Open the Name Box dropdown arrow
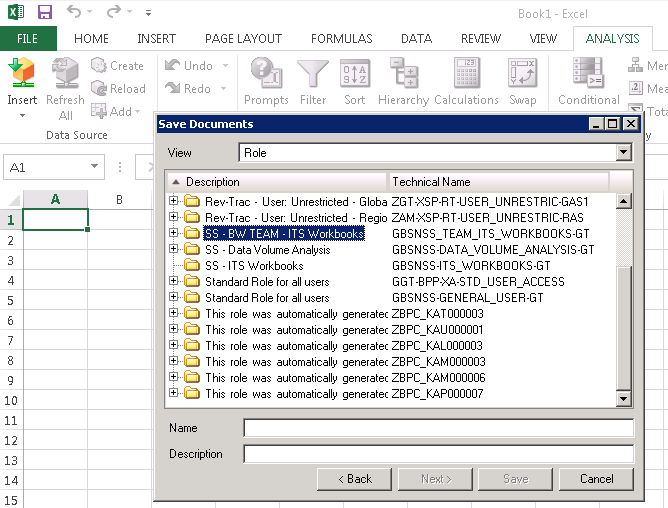 (94, 167)
